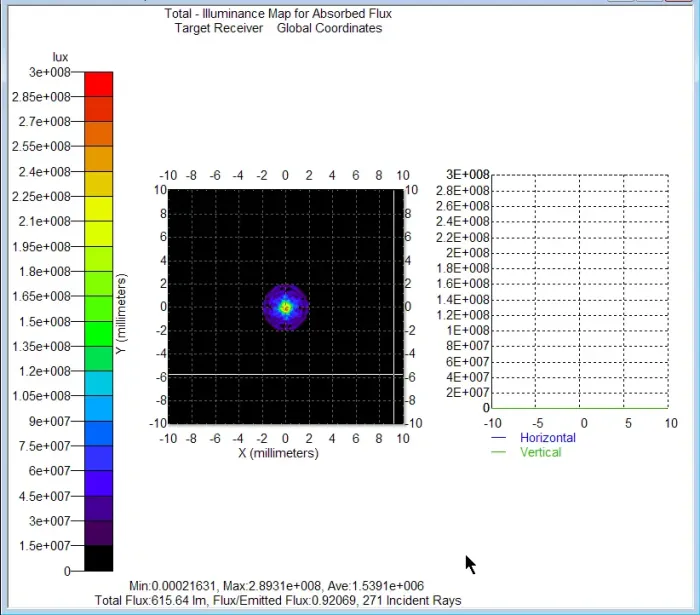Click the bright hotspot center of the illuminance map
700x615 pixels.
286,308
